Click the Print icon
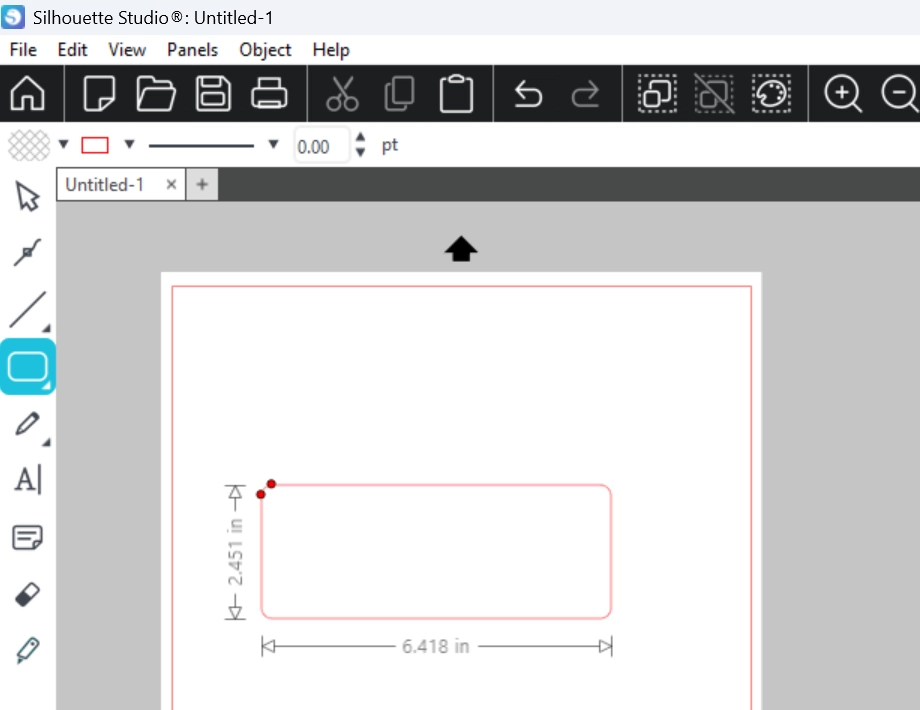 pyautogui.click(x=270, y=94)
